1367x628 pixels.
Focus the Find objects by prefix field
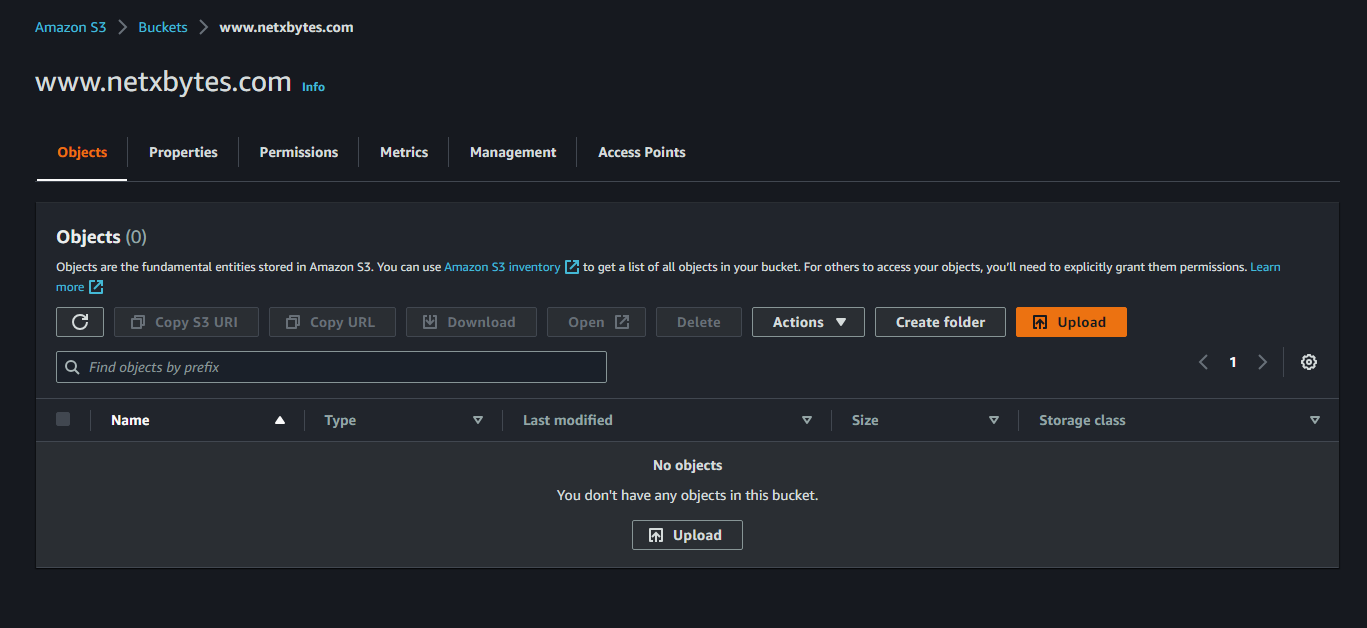pyautogui.click(x=340, y=367)
